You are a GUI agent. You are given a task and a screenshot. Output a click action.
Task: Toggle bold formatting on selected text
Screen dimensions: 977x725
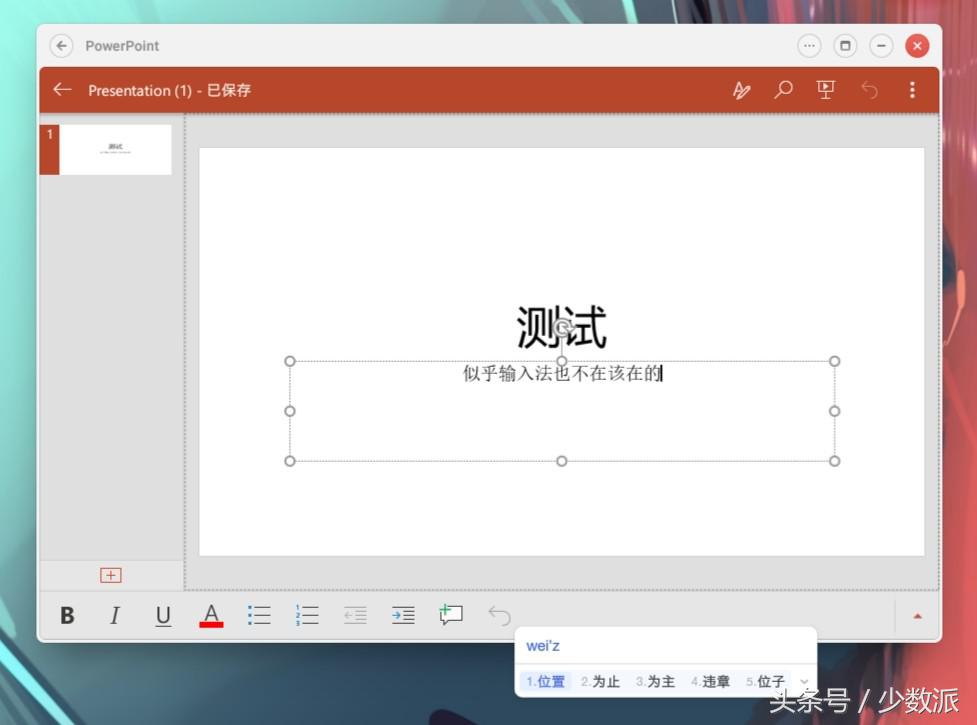(x=66, y=615)
